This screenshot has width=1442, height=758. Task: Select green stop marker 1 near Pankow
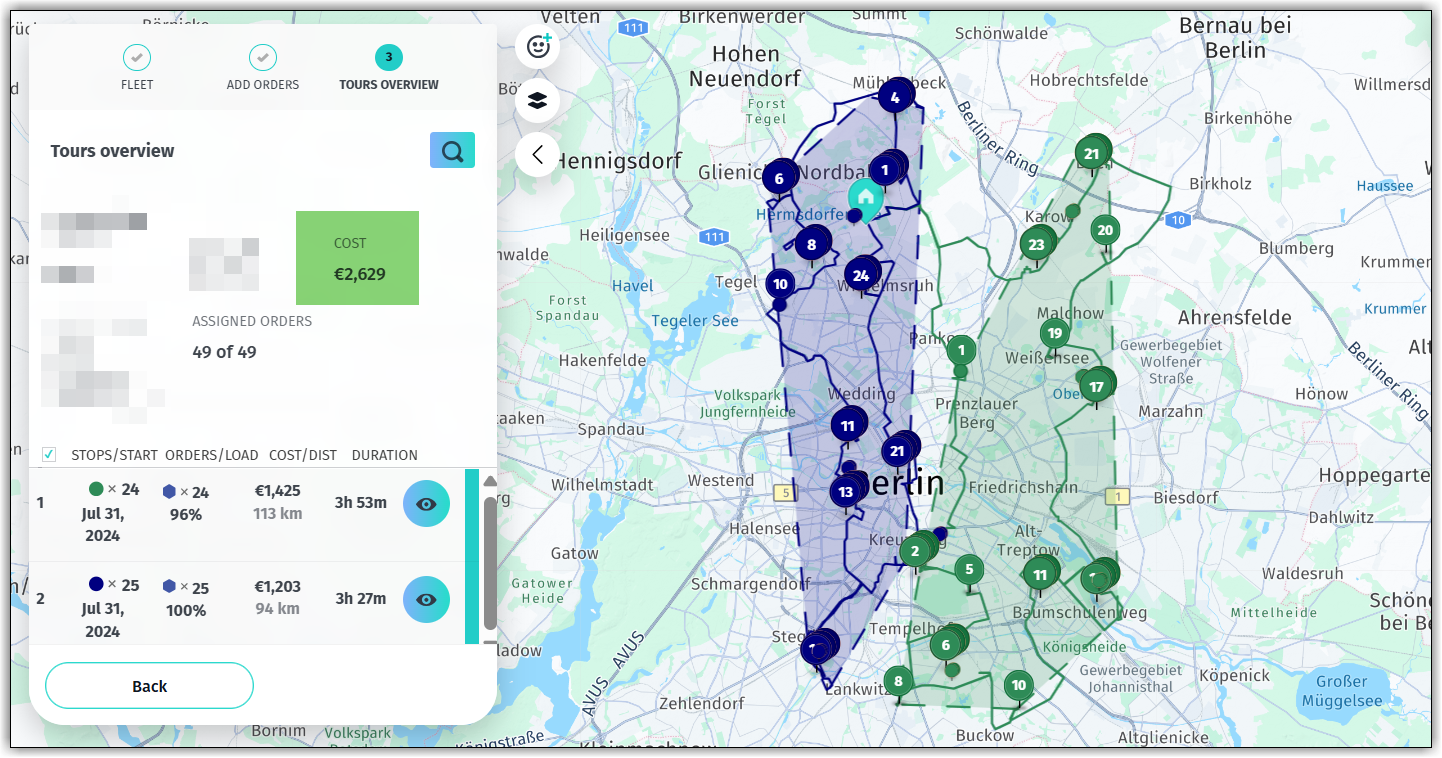[961, 350]
